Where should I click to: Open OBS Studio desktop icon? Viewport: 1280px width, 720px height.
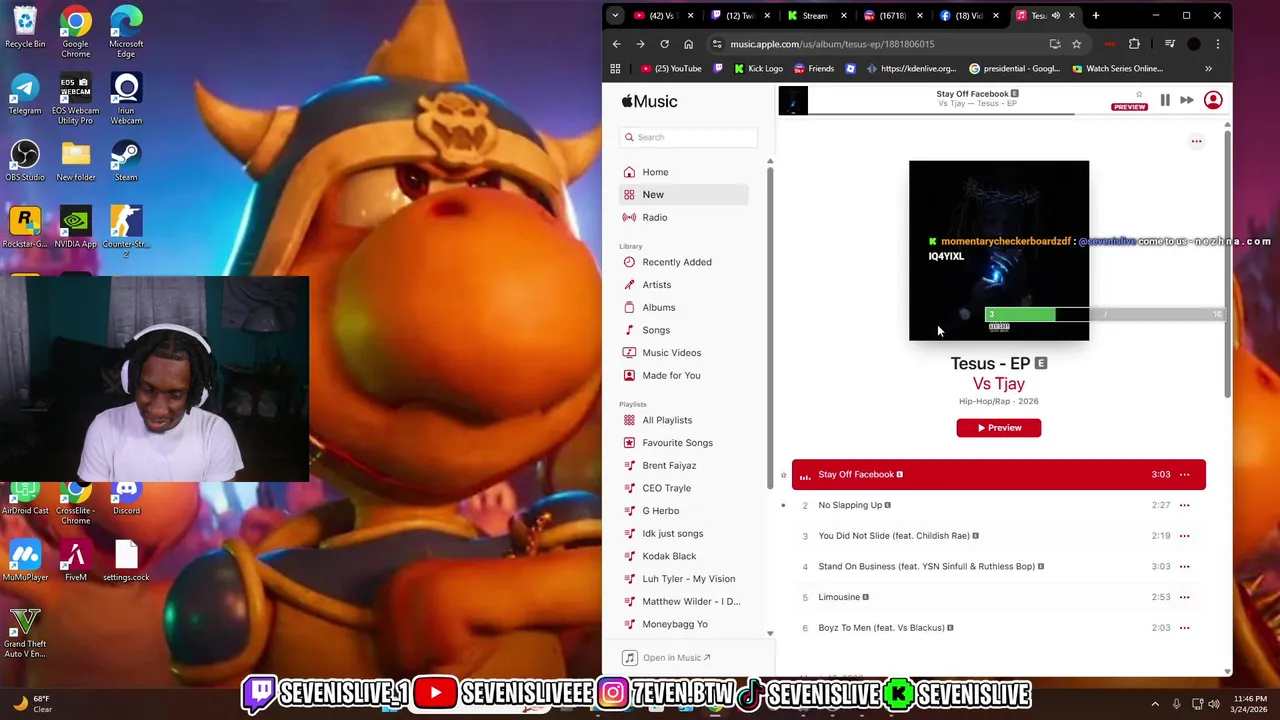pos(25,161)
